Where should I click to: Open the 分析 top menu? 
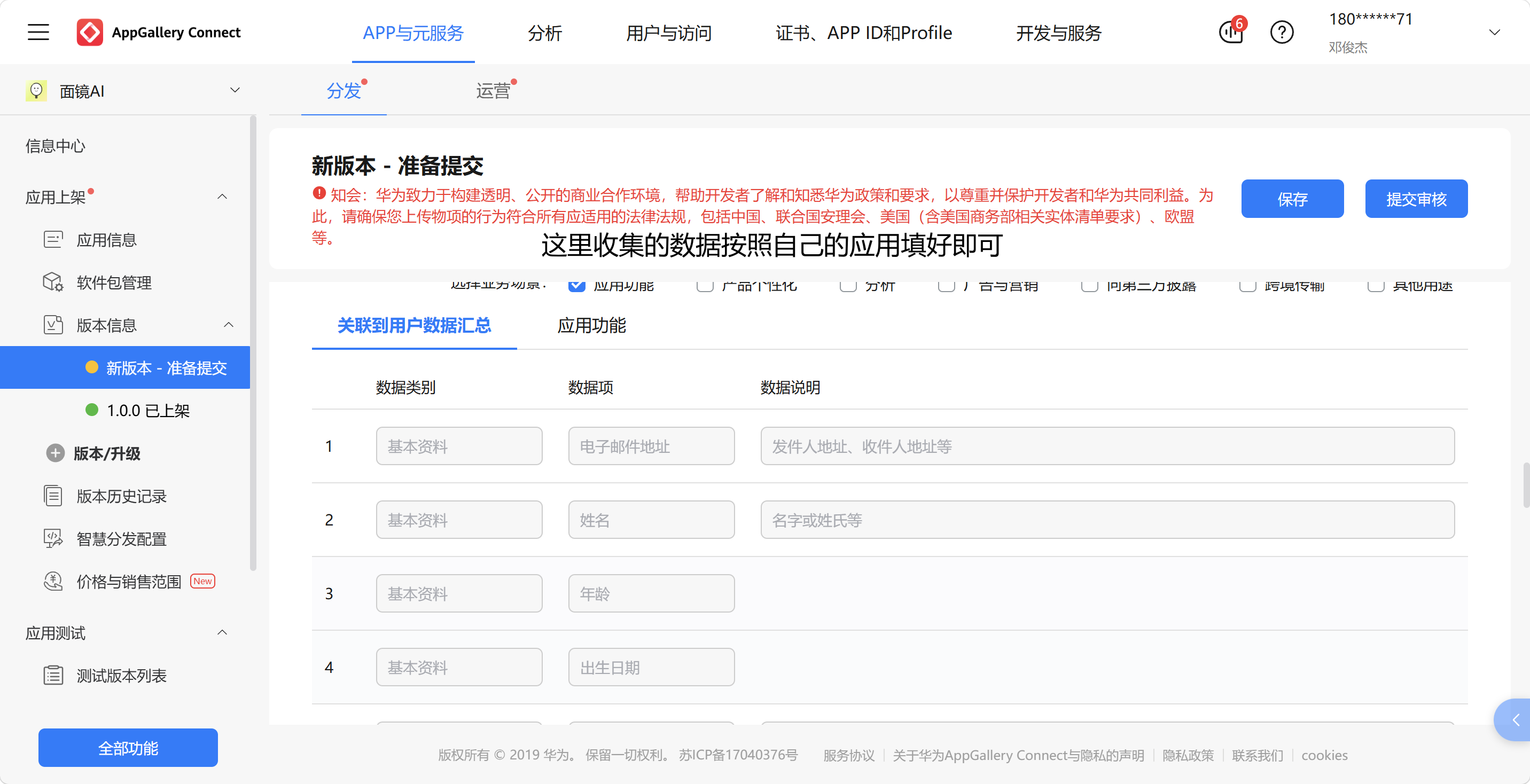pos(545,33)
